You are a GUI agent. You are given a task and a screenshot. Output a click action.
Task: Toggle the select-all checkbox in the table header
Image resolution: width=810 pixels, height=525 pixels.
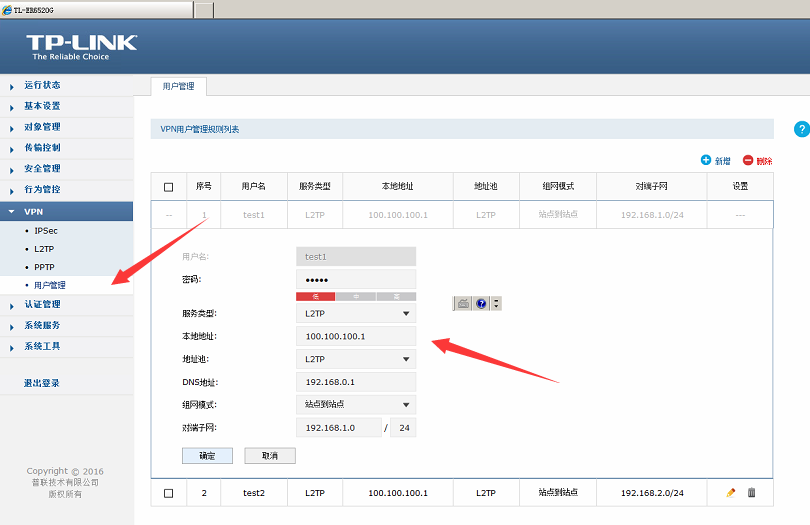pyautogui.click(x=168, y=187)
